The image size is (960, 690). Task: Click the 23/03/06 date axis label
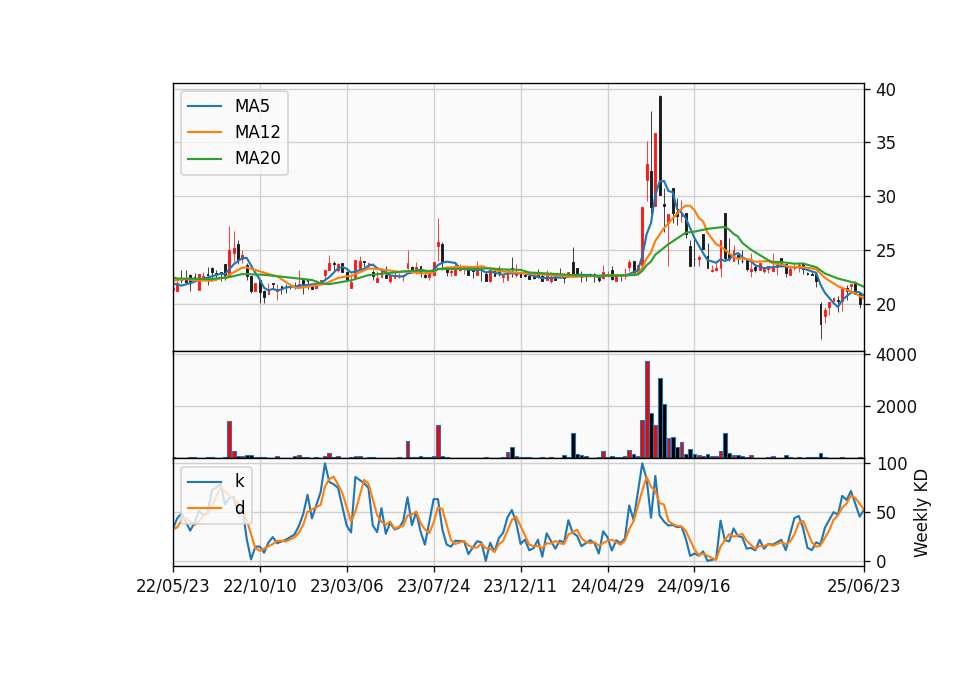(347, 586)
